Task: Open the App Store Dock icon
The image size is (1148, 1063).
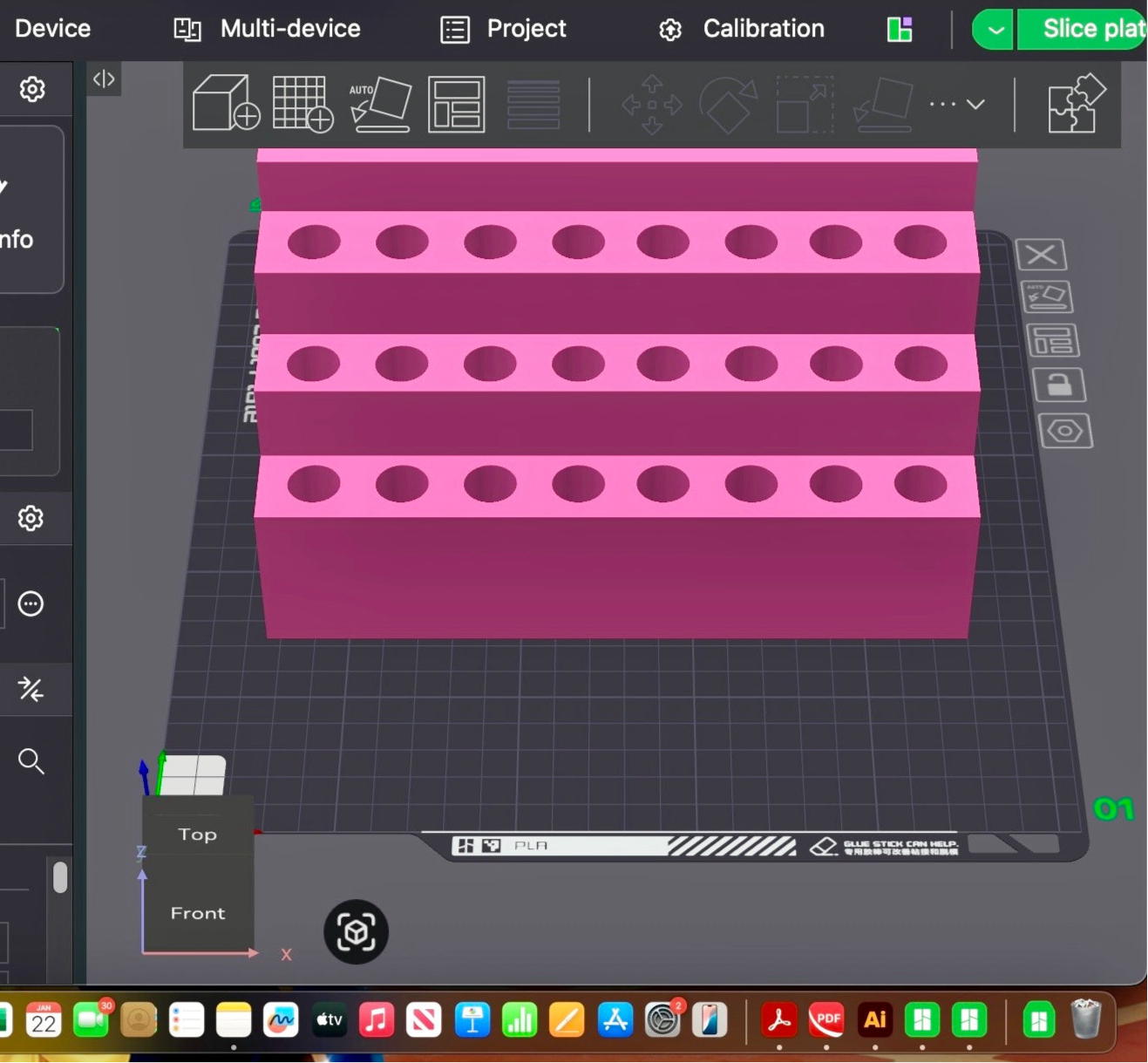Action: [615, 1019]
